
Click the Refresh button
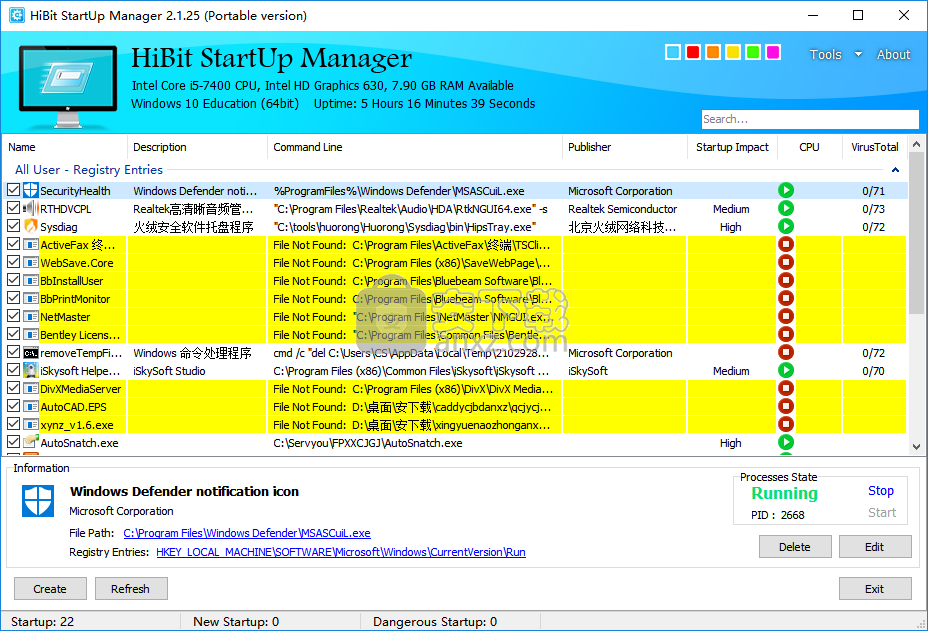tap(130, 589)
